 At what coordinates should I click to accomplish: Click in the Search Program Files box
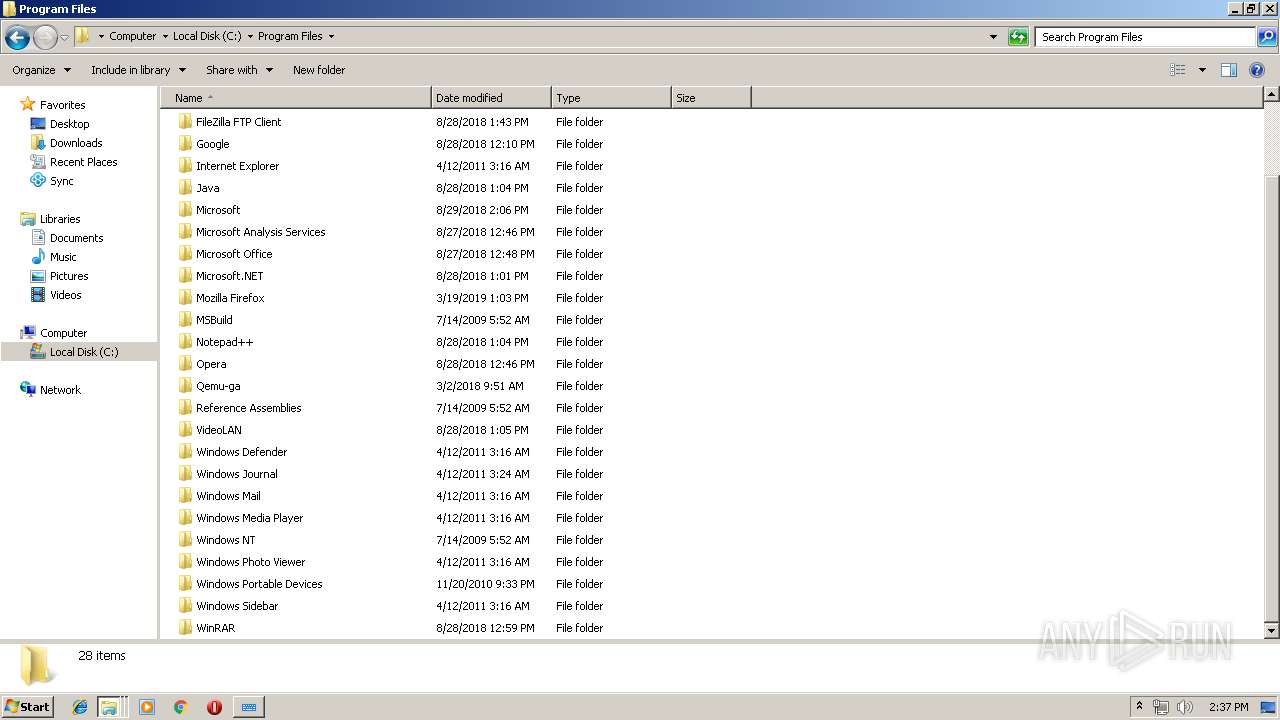point(1145,37)
